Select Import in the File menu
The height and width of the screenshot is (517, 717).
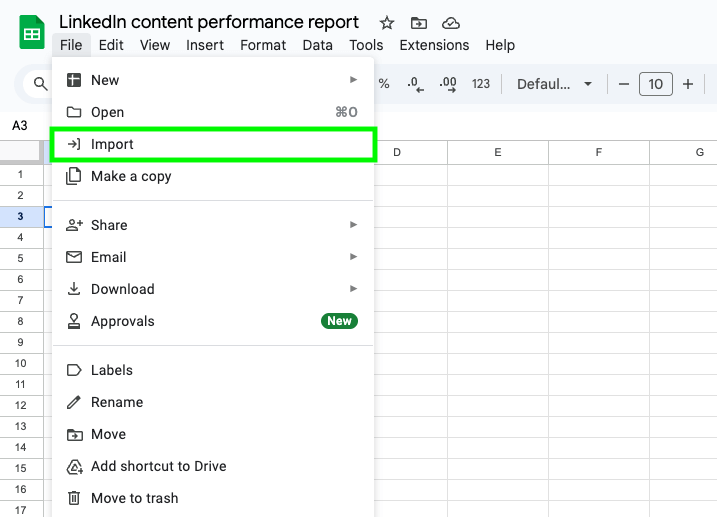point(213,144)
